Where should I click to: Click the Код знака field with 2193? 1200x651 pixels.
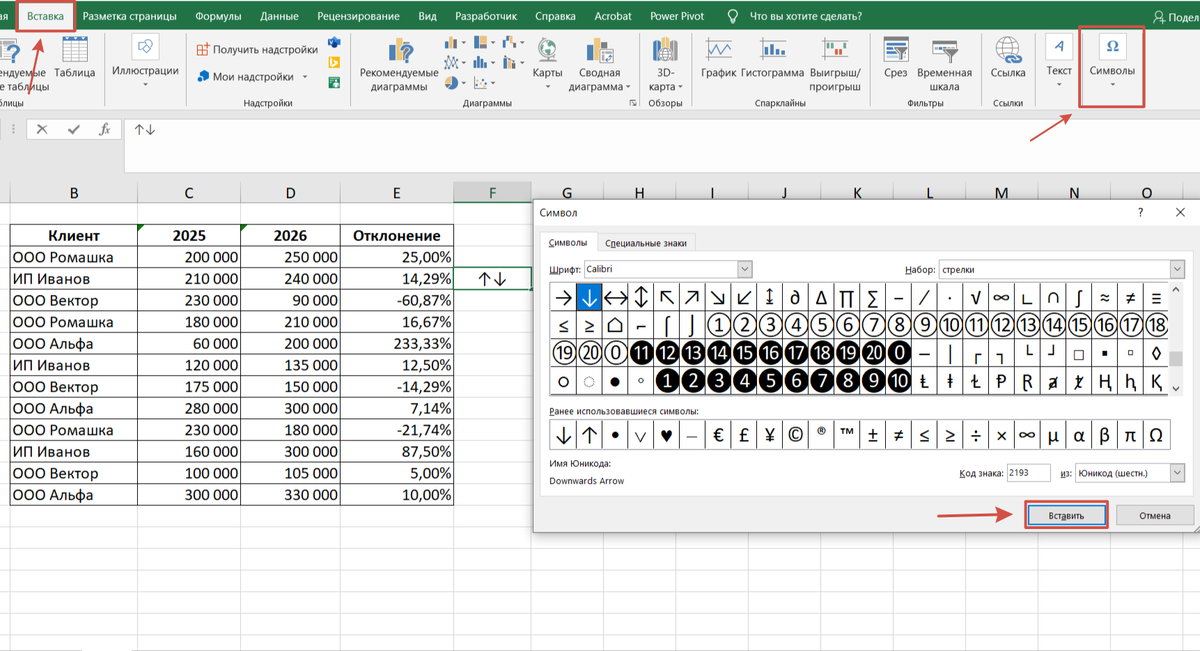click(1029, 473)
